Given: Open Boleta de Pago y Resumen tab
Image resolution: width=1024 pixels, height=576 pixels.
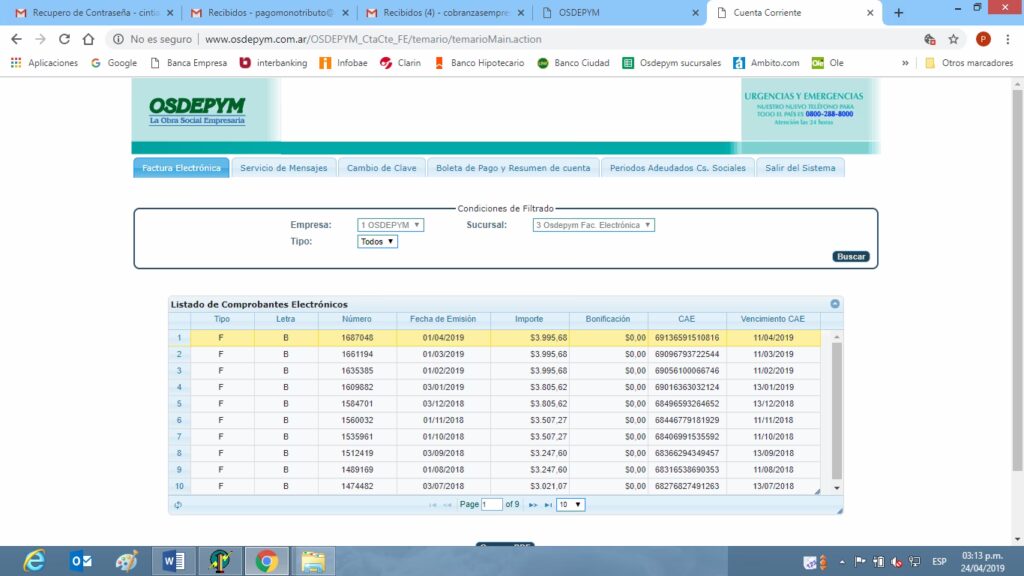Looking at the screenshot, I should [513, 168].
